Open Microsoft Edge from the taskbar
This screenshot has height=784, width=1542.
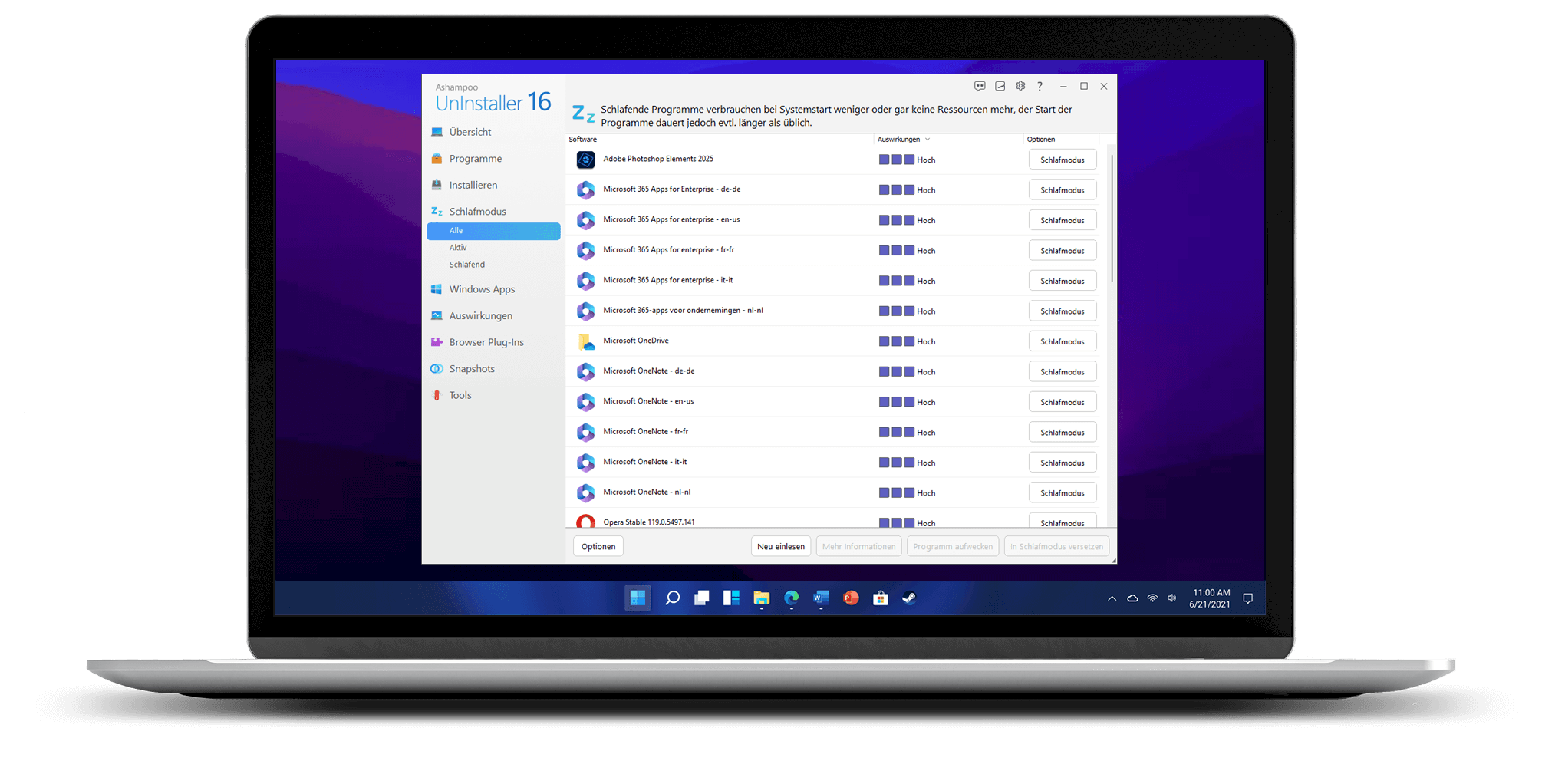[x=791, y=598]
